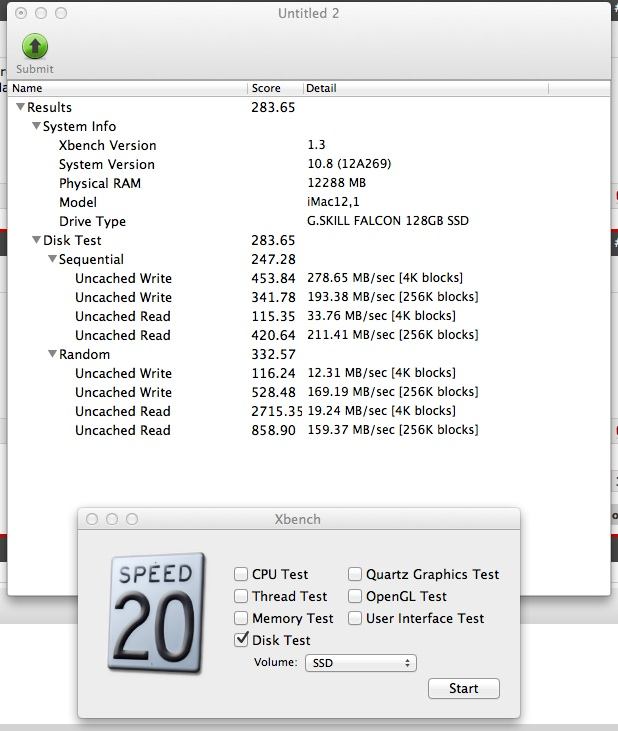Collapse the System Info disclosure triangle

(36, 126)
